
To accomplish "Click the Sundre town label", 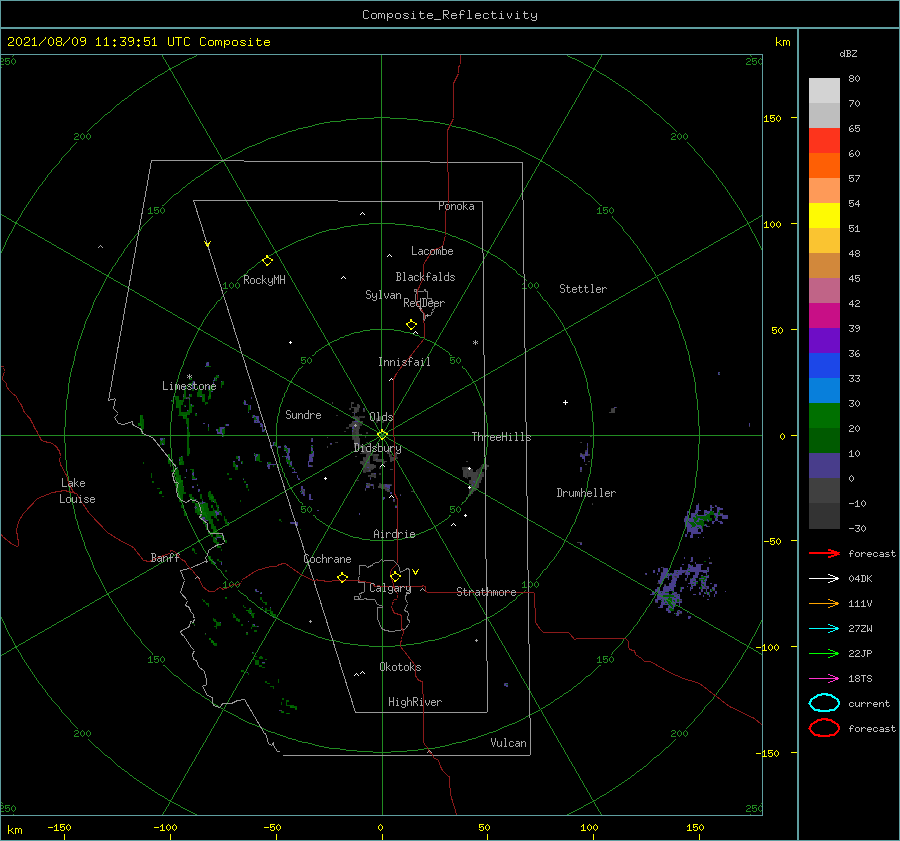I will 303,414.
